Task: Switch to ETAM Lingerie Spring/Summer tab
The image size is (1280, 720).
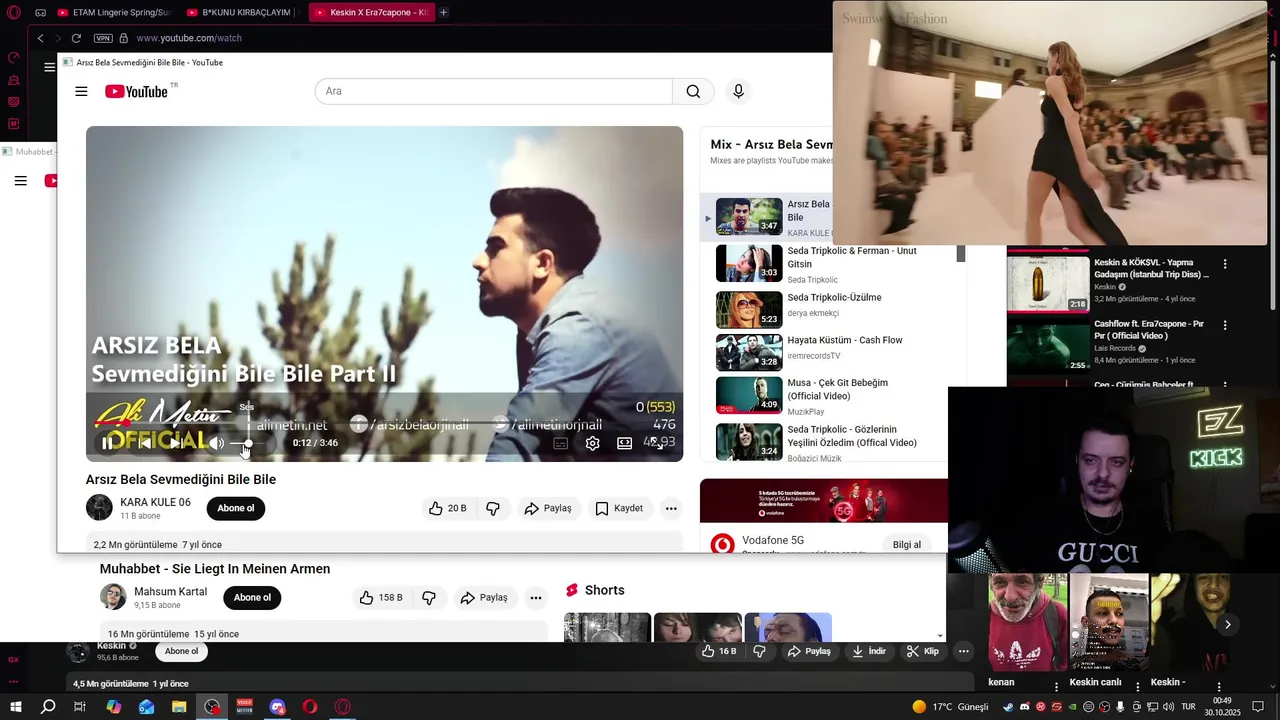Action: pos(114,12)
